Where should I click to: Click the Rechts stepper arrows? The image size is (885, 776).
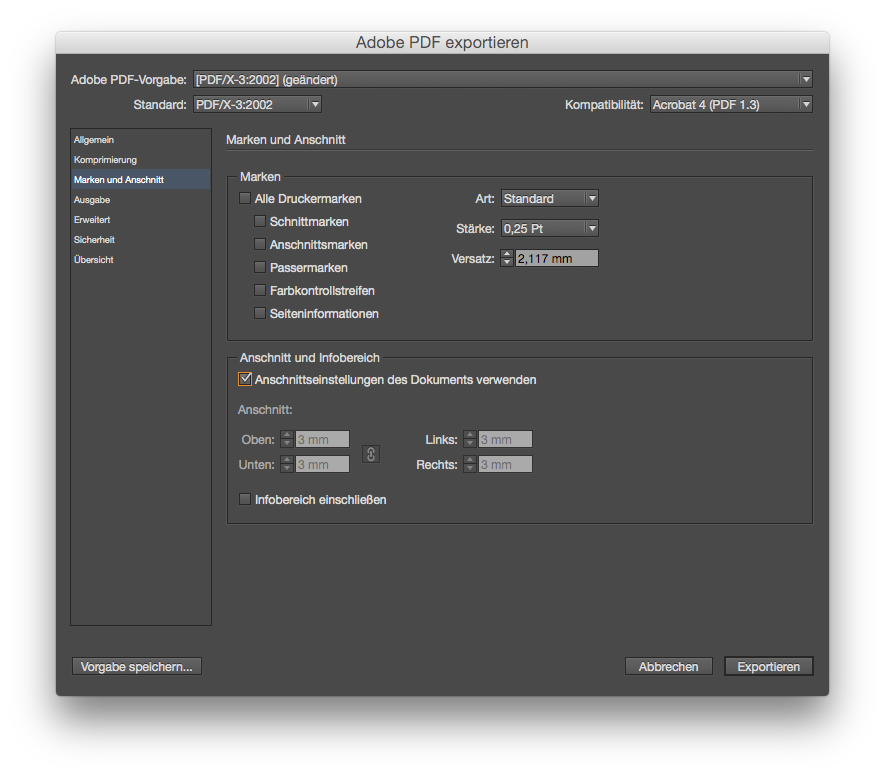click(x=470, y=464)
